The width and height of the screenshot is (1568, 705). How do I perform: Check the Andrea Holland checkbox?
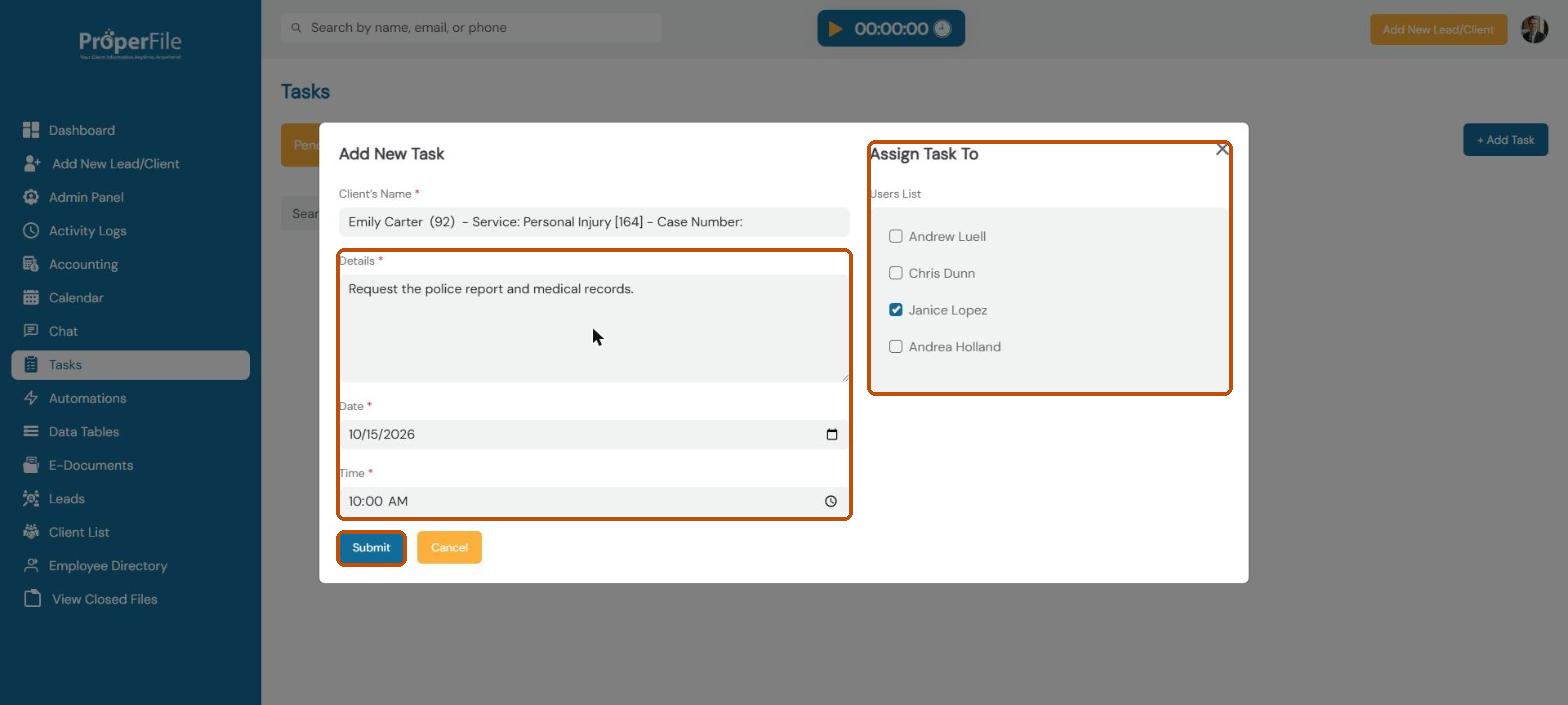point(896,346)
